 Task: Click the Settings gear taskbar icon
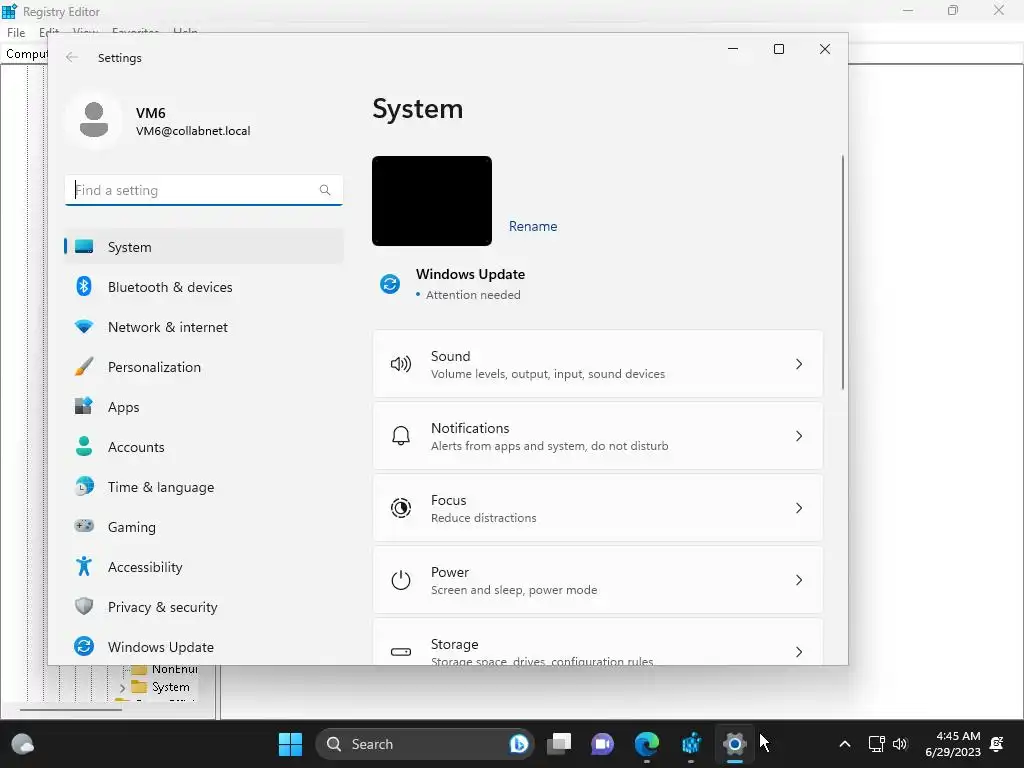coord(735,744)
